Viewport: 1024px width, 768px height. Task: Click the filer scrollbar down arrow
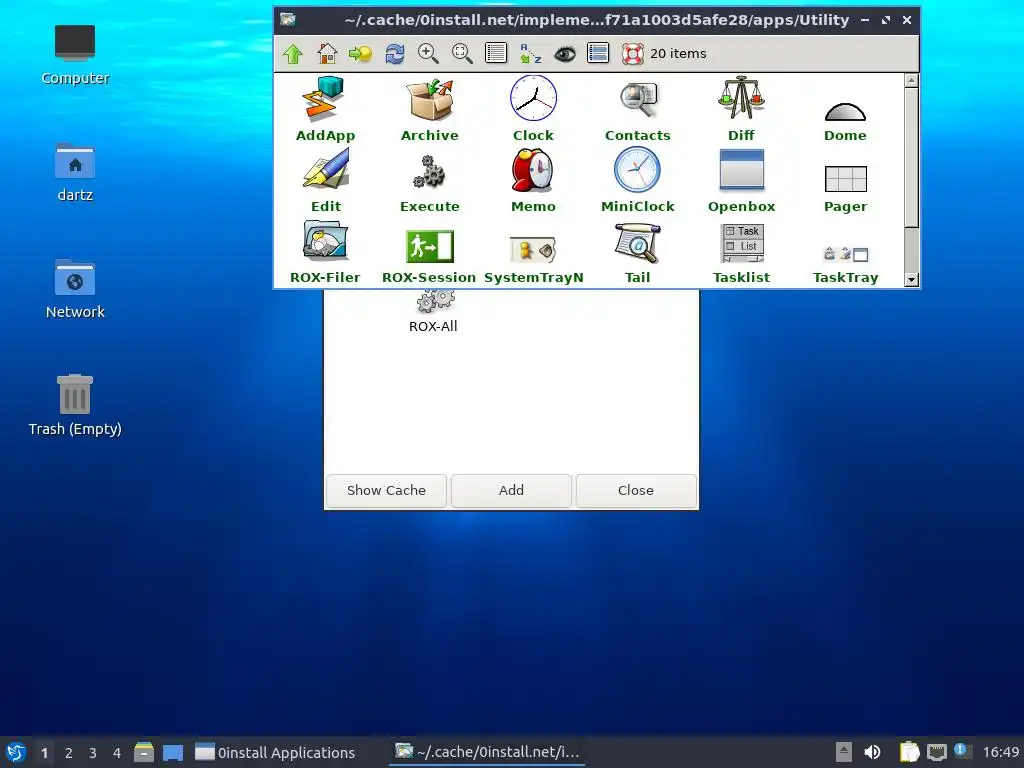pyautogui.click(x=912, y=280)
